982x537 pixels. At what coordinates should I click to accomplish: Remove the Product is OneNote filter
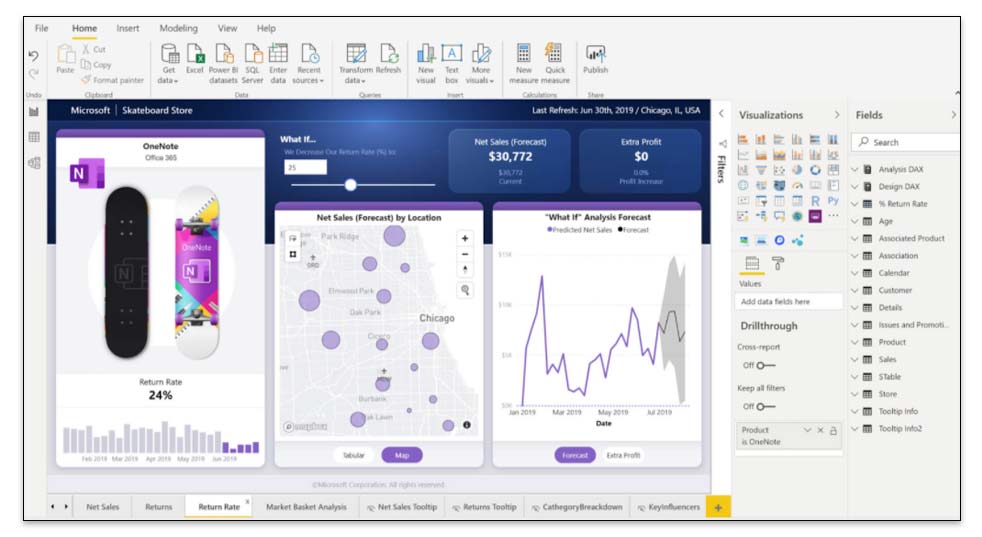coord(820,430)
